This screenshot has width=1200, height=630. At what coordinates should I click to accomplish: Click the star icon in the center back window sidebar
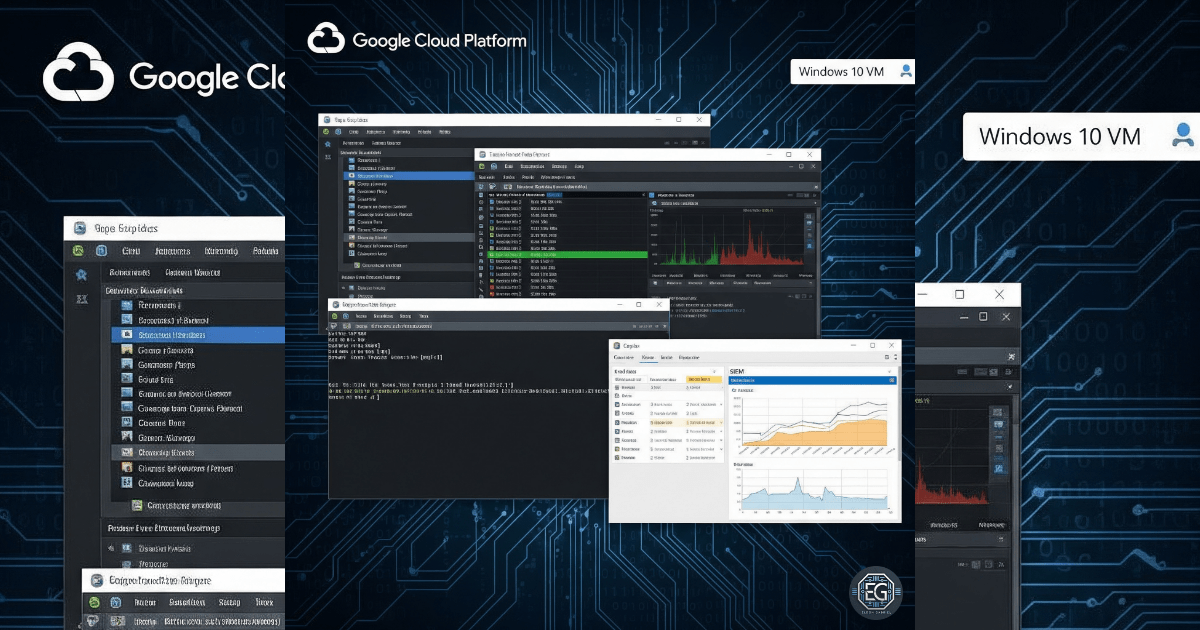pos(328,146)
